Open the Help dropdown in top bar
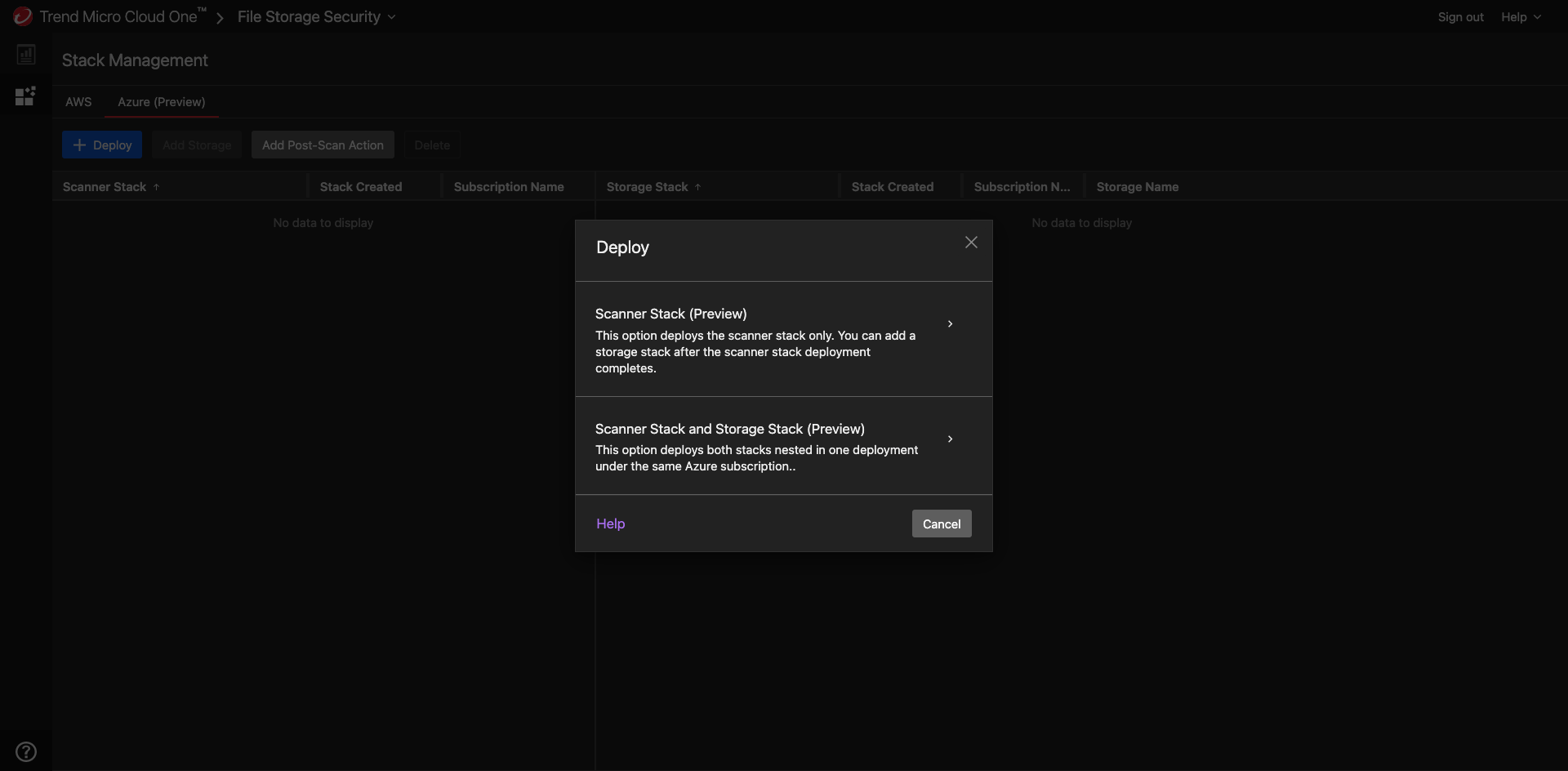Image resolution: width=1568 pixels, height=771 pixels. tap(1520, 17)
